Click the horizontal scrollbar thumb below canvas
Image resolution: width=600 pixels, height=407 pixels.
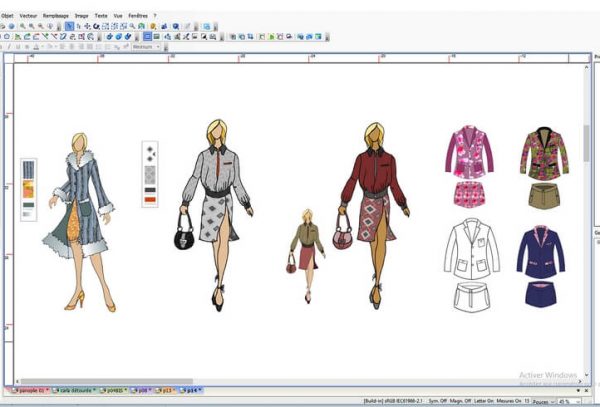(x=107, y=381)
